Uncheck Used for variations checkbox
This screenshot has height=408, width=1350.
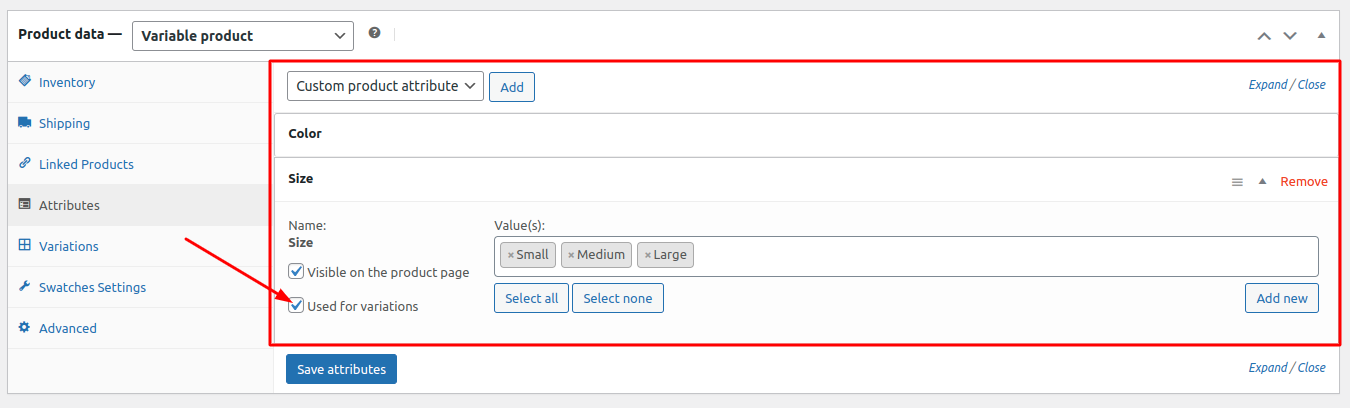point(296,305)
